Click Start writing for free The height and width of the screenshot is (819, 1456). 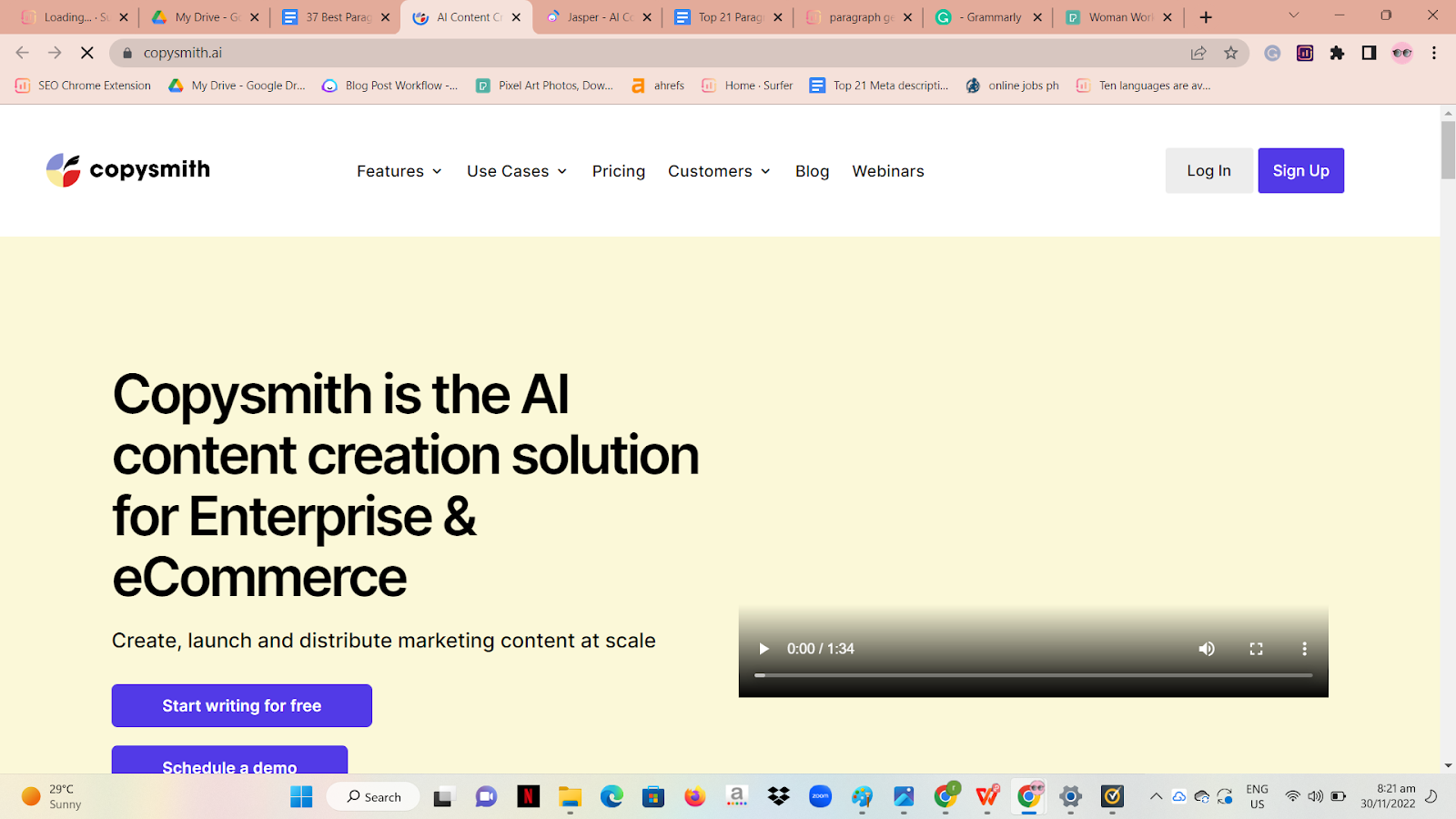point(242,705)
